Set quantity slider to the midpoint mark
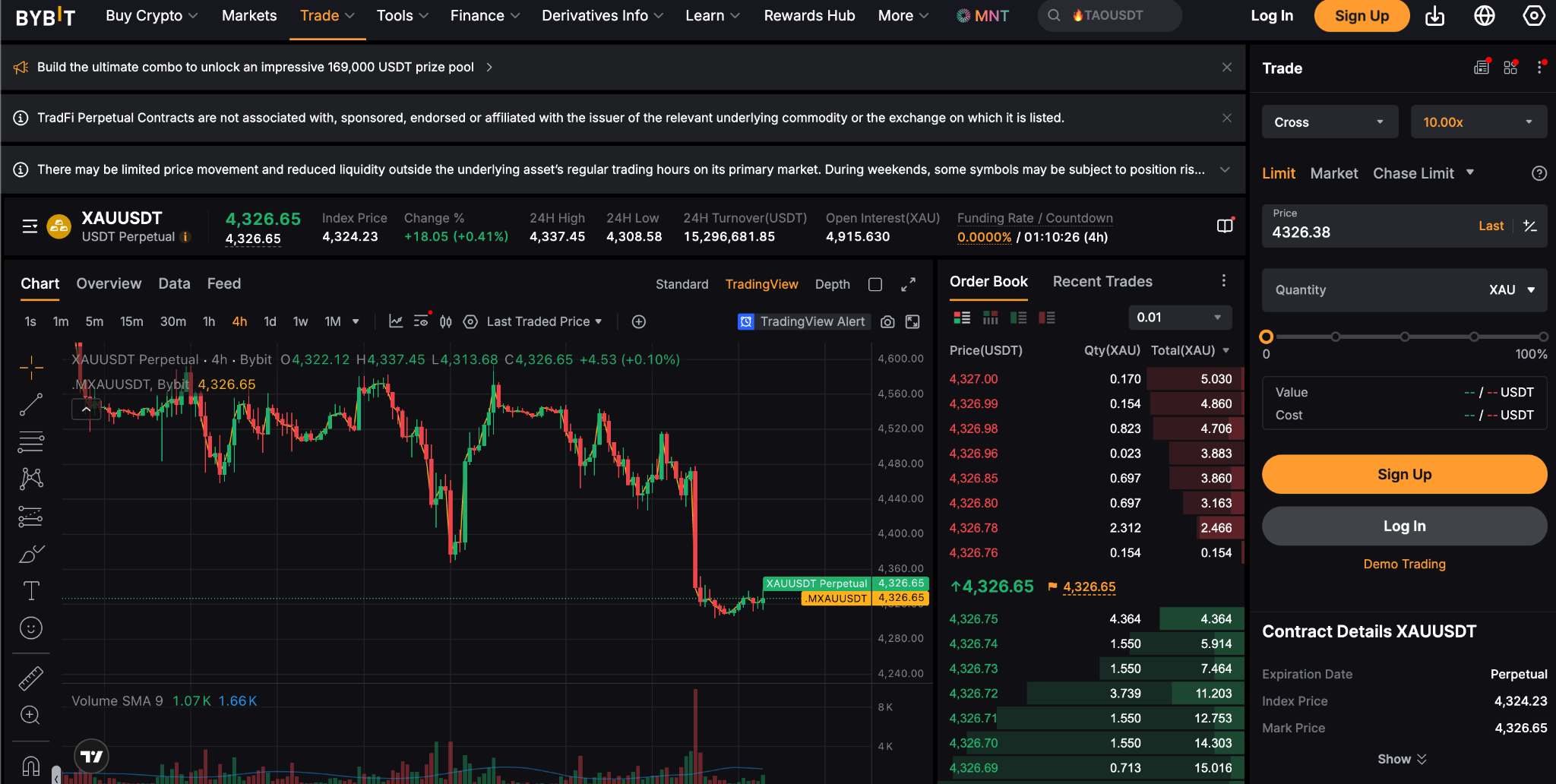This screenshot has width=1556, height=784. (1405, 337)
